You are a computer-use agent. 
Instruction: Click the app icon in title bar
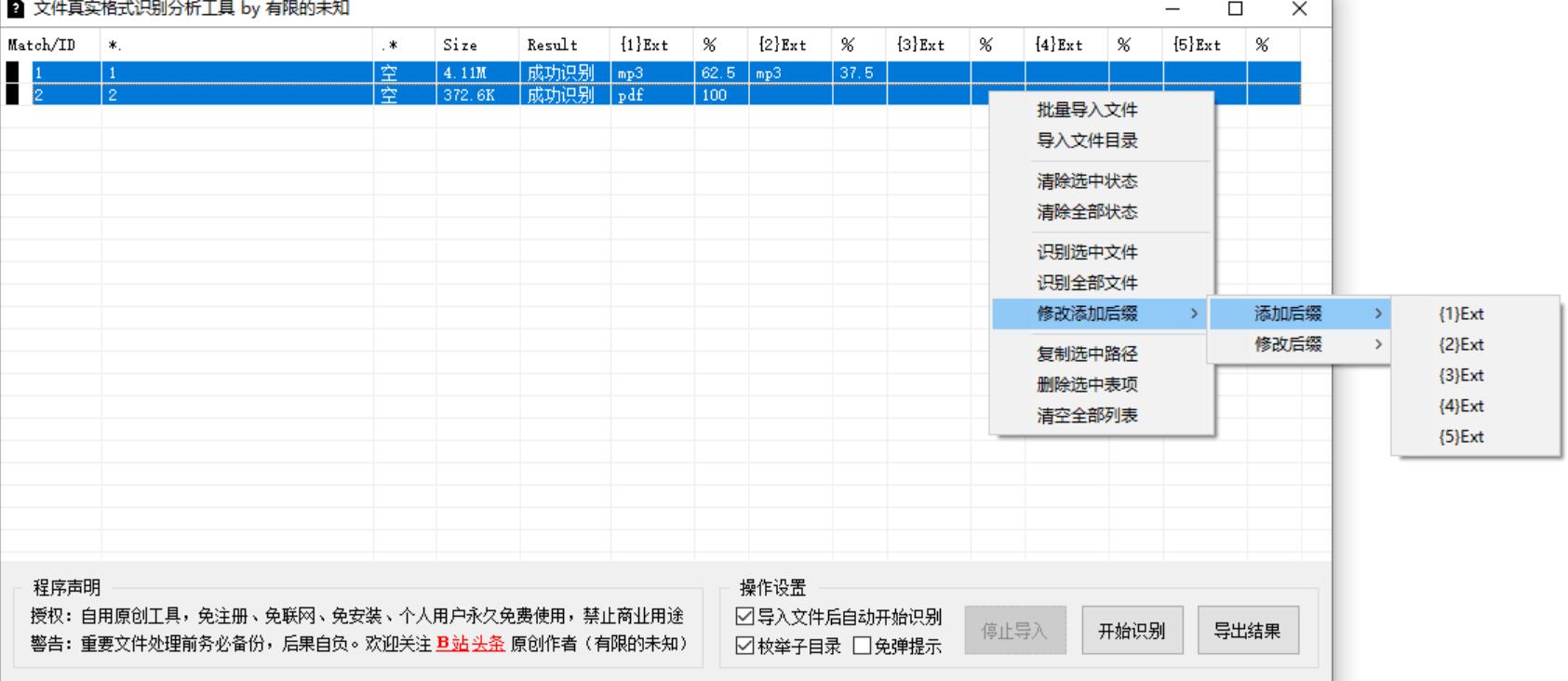(x=14, y=8)
